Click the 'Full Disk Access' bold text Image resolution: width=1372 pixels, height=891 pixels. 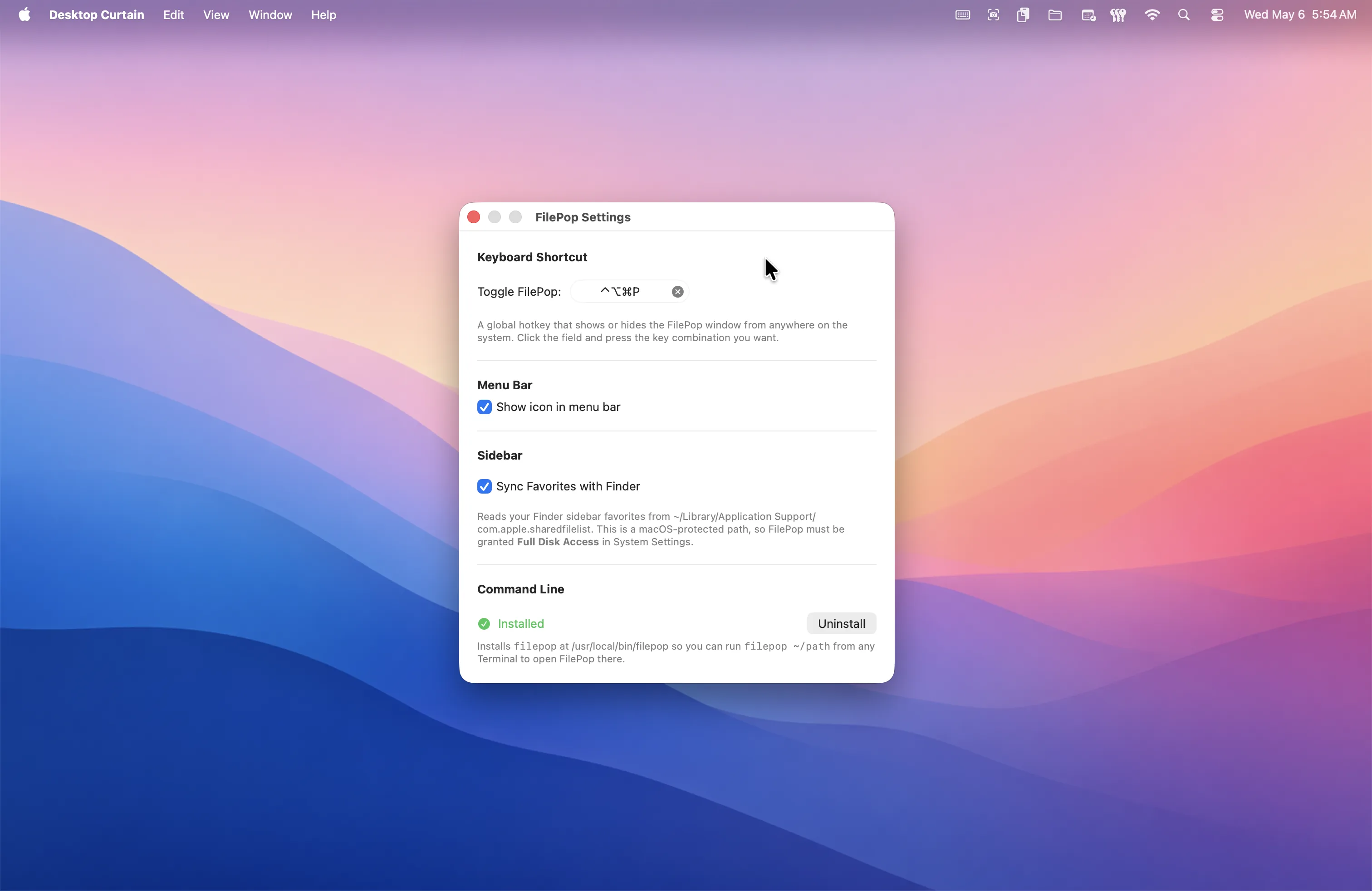558,542
